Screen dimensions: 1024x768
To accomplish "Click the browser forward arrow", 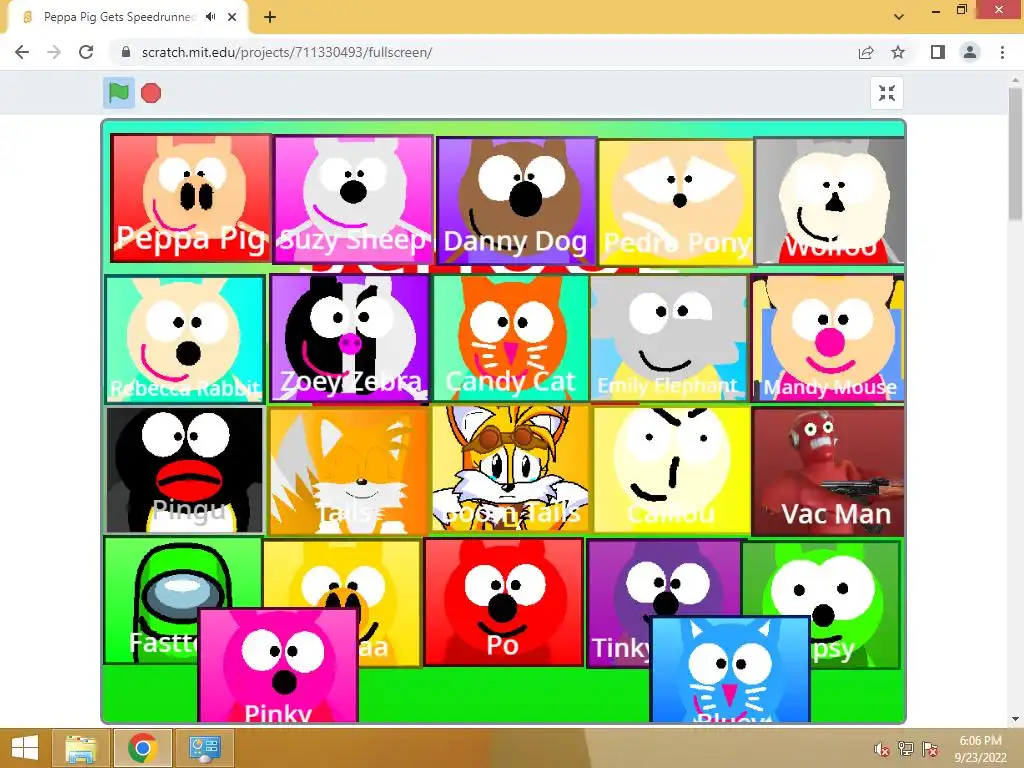I will click(54, 52).
